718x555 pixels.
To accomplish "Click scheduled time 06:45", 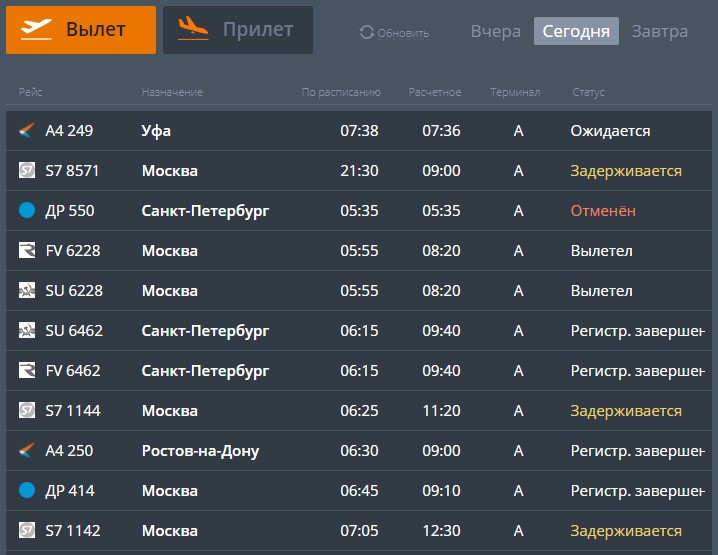I will [359, 490].
